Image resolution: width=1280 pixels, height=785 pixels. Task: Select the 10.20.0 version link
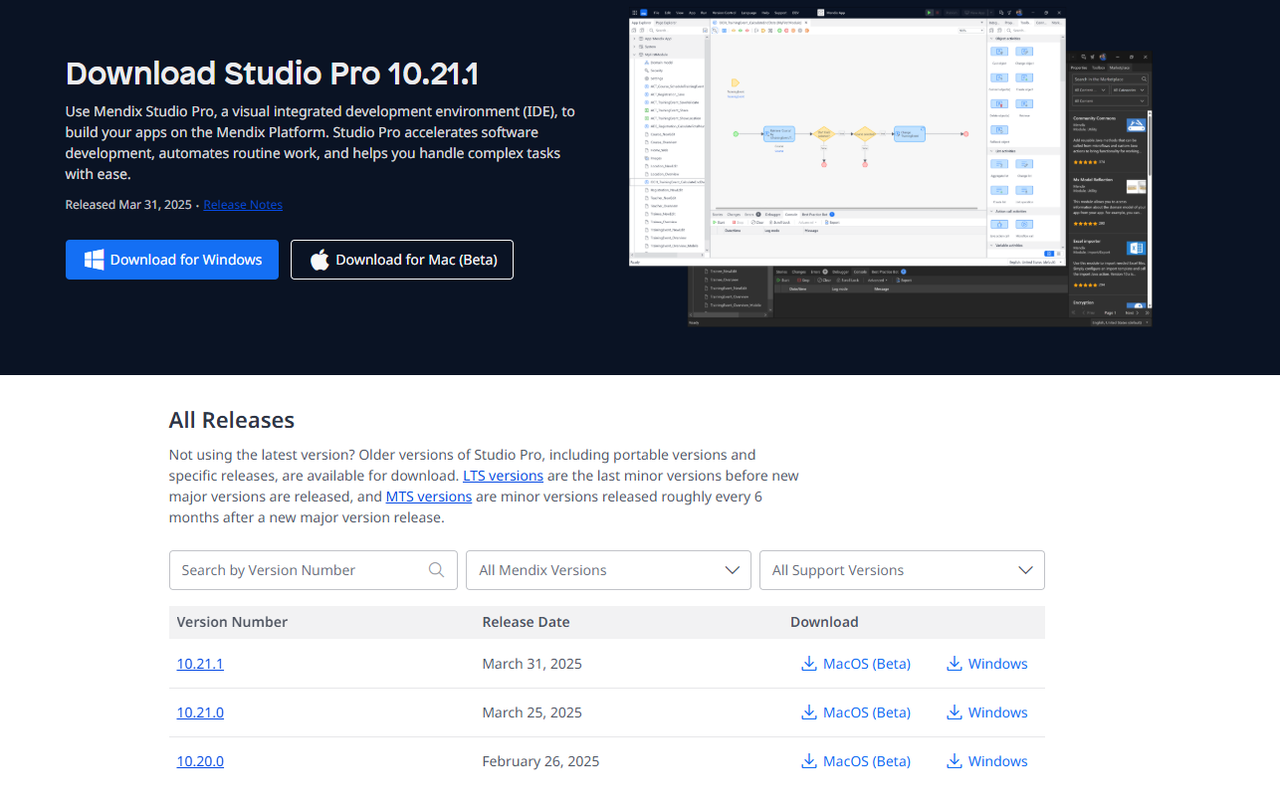point(199,761)
